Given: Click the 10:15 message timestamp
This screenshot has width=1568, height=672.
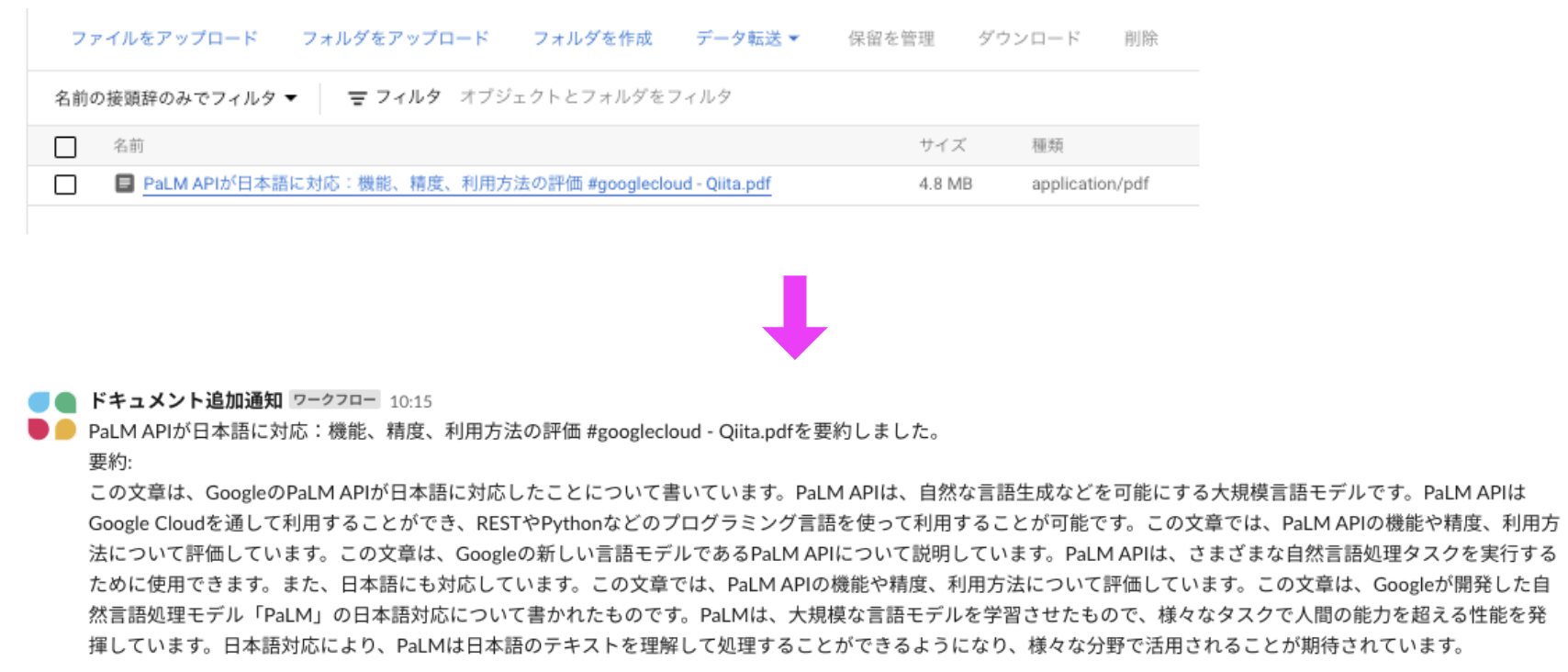Looking at the screenshot, I should tap(410, 401).
